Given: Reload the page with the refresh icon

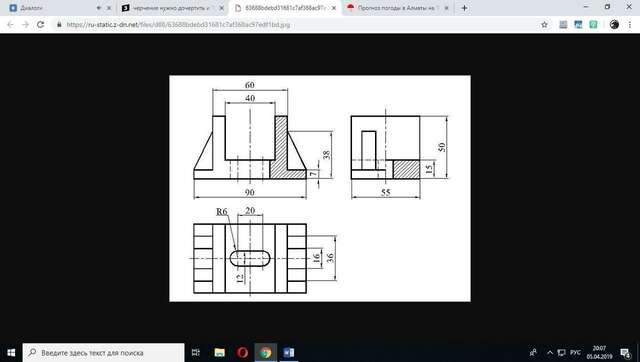Looking at the screenshot, I should click(40, 24).
